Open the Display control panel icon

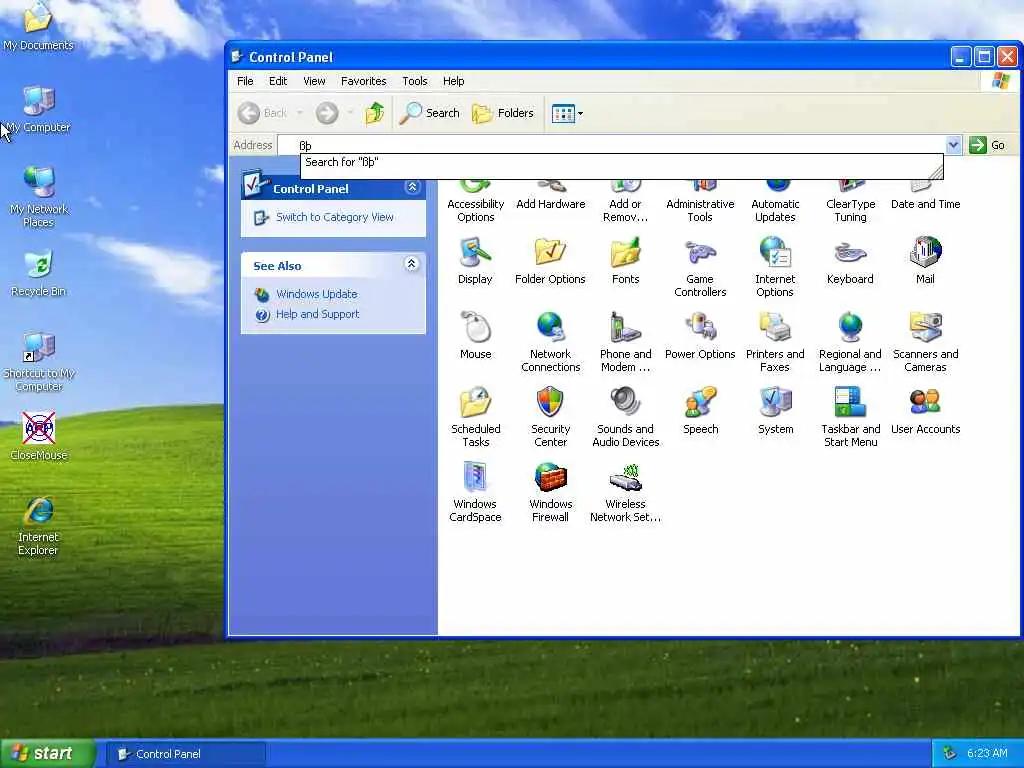pyautogui.click(x=475, y=261)
